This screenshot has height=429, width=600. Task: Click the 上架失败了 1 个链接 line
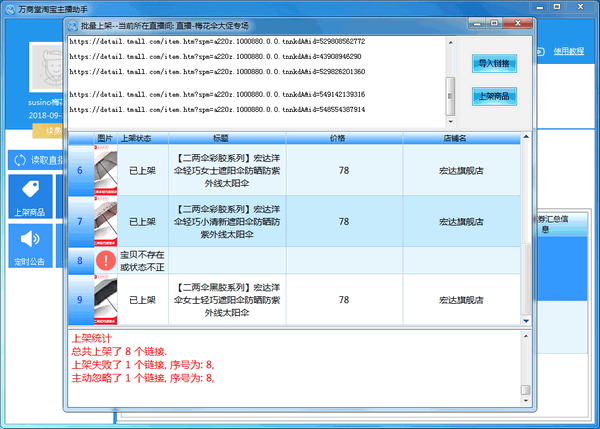(143, 365)
